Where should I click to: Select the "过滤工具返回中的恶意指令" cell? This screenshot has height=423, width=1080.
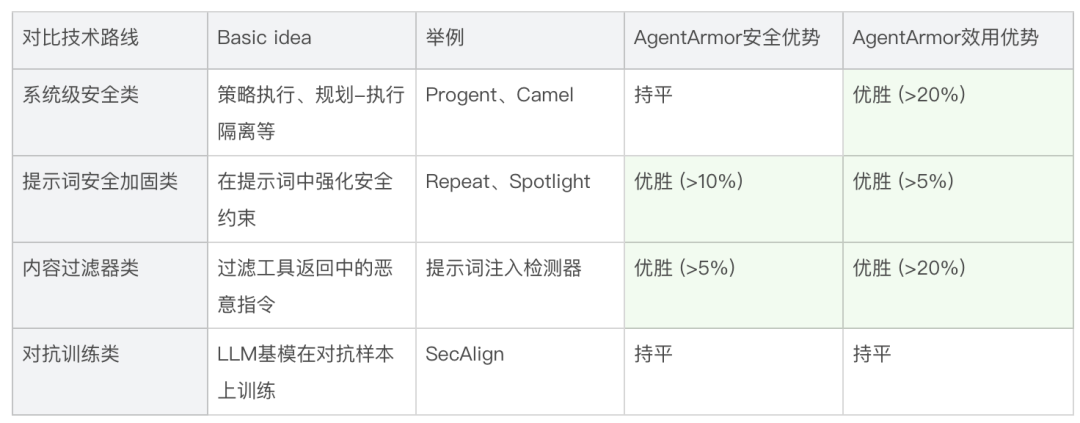(305, 285)
